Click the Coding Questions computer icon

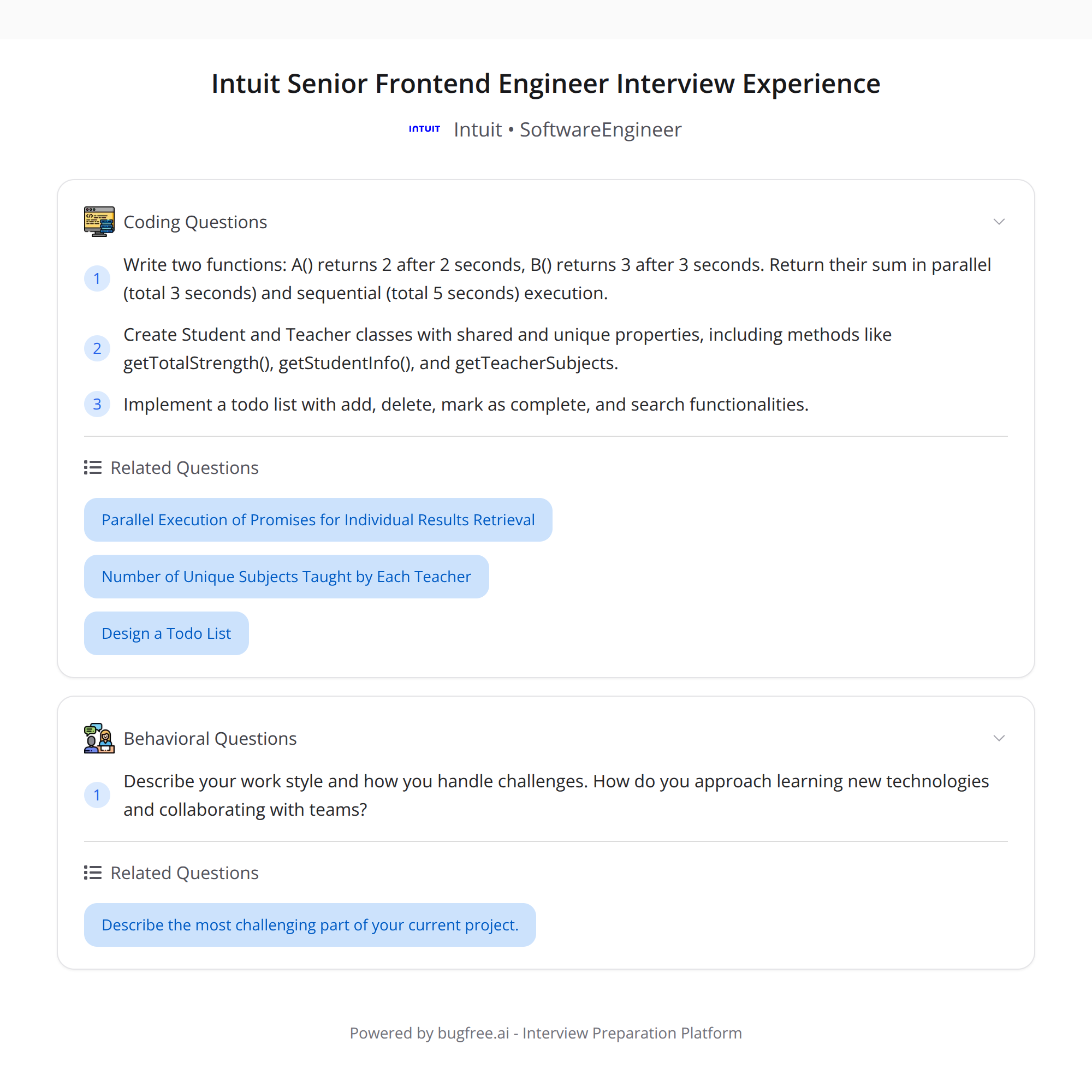(99, 222)
